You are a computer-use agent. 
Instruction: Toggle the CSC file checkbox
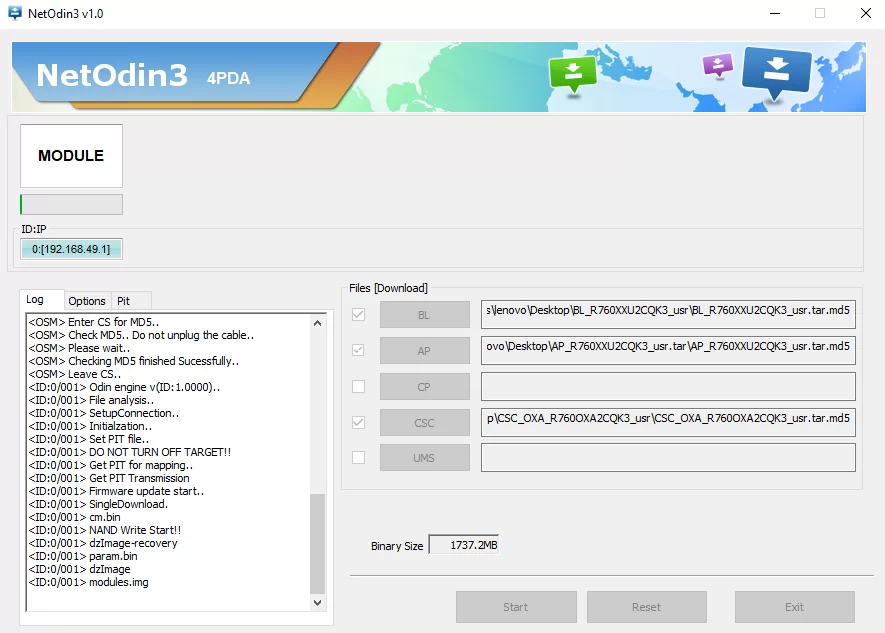tap(359, 422)
